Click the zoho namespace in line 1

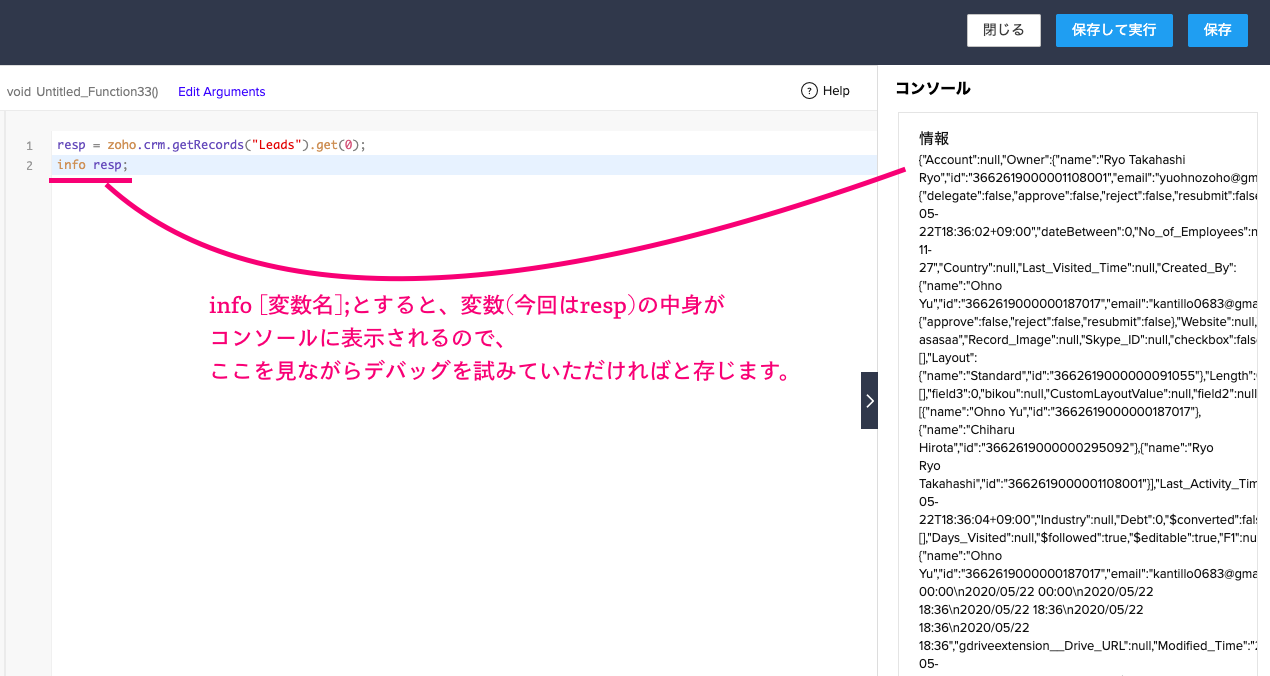point(121,145)
